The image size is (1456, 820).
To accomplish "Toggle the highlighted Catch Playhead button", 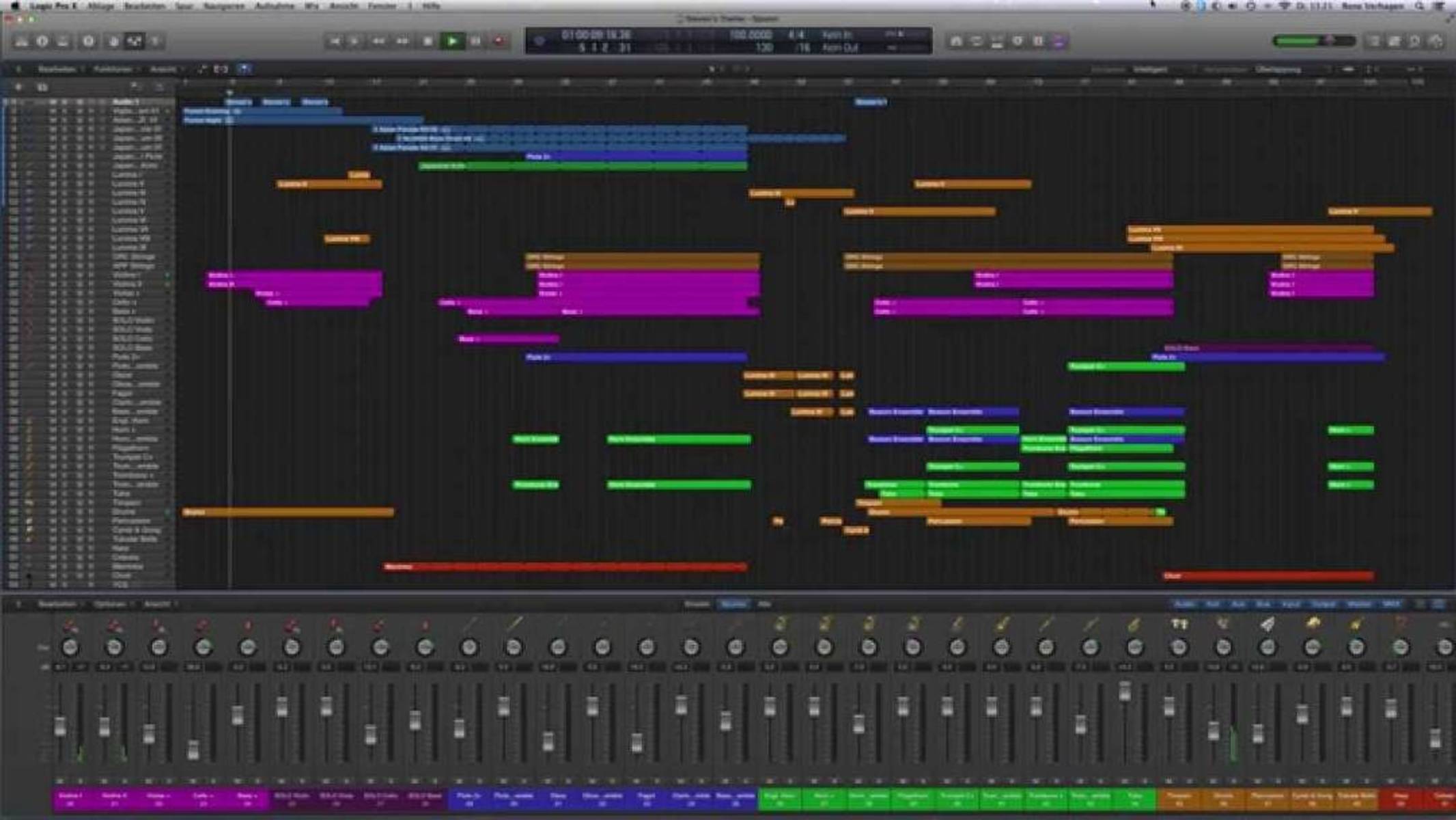I will 244,69.
